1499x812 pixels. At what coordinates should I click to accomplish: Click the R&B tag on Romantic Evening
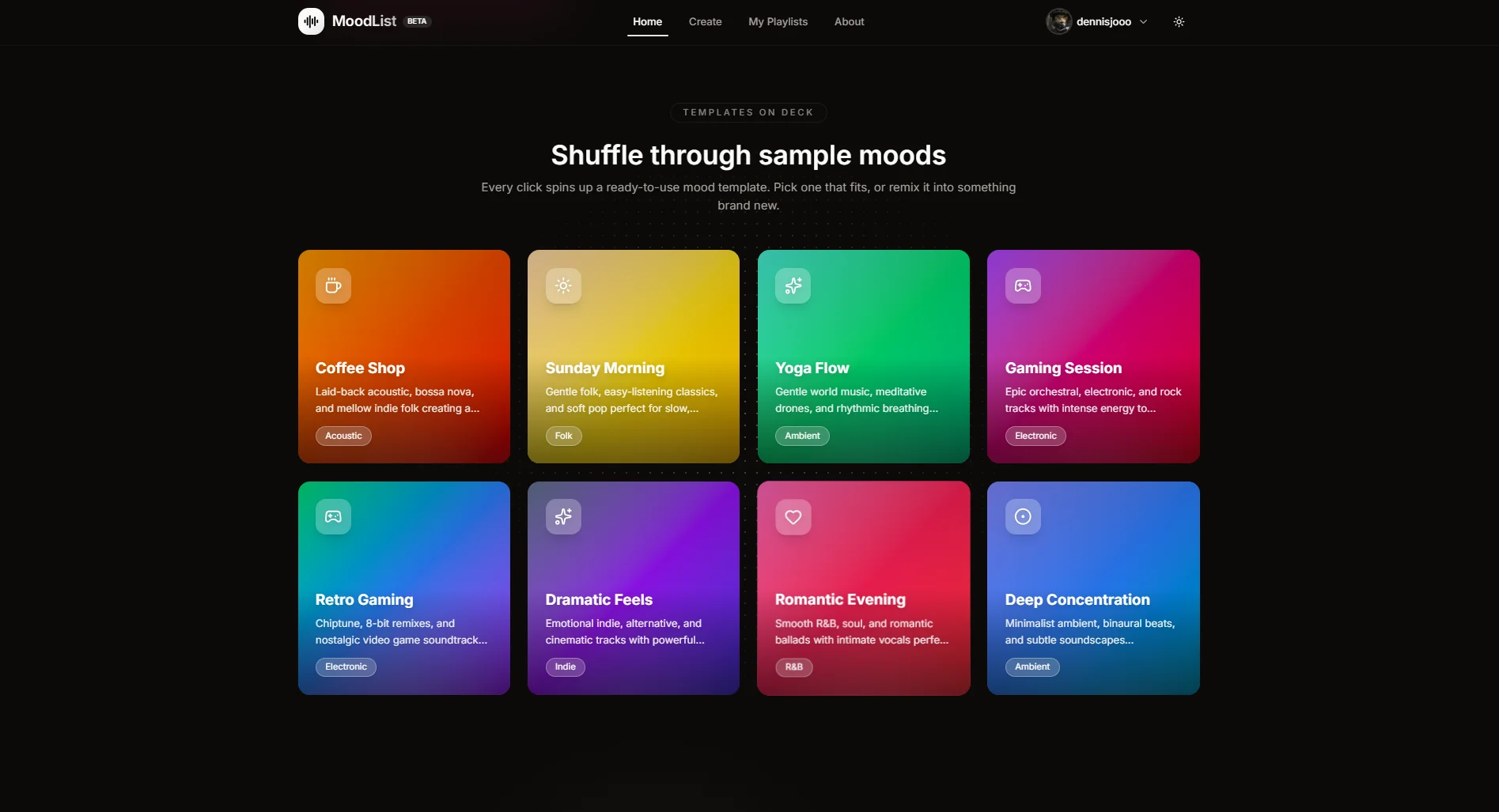point(794,667)
